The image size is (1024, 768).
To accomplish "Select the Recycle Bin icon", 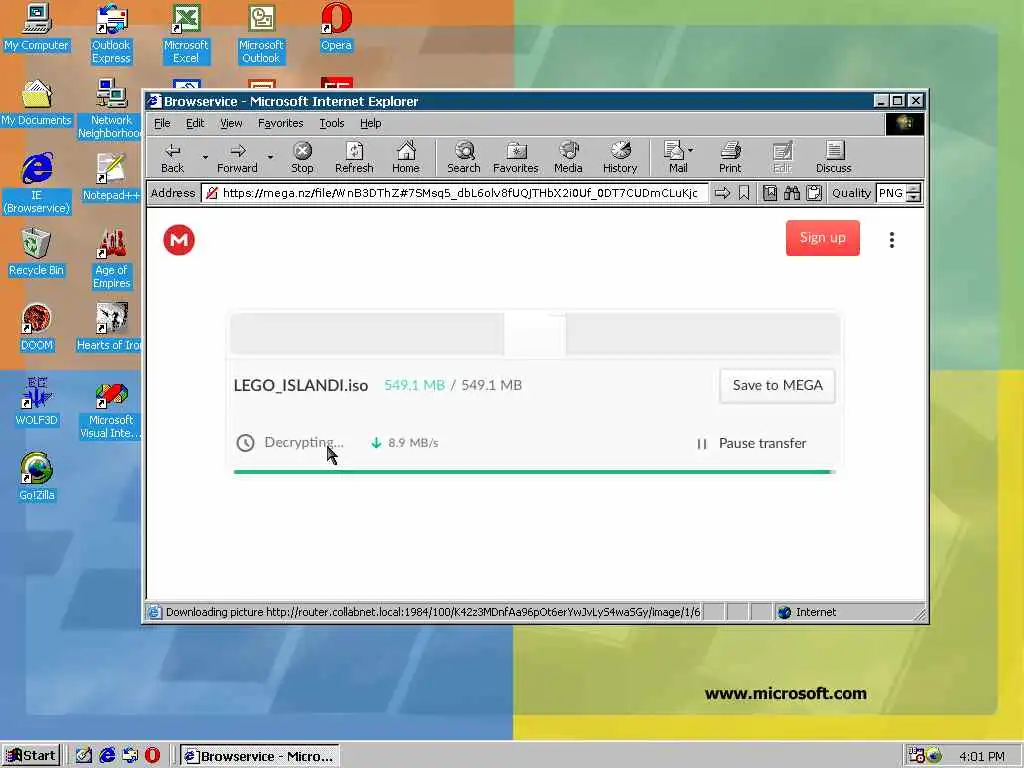I will point(37,253).
